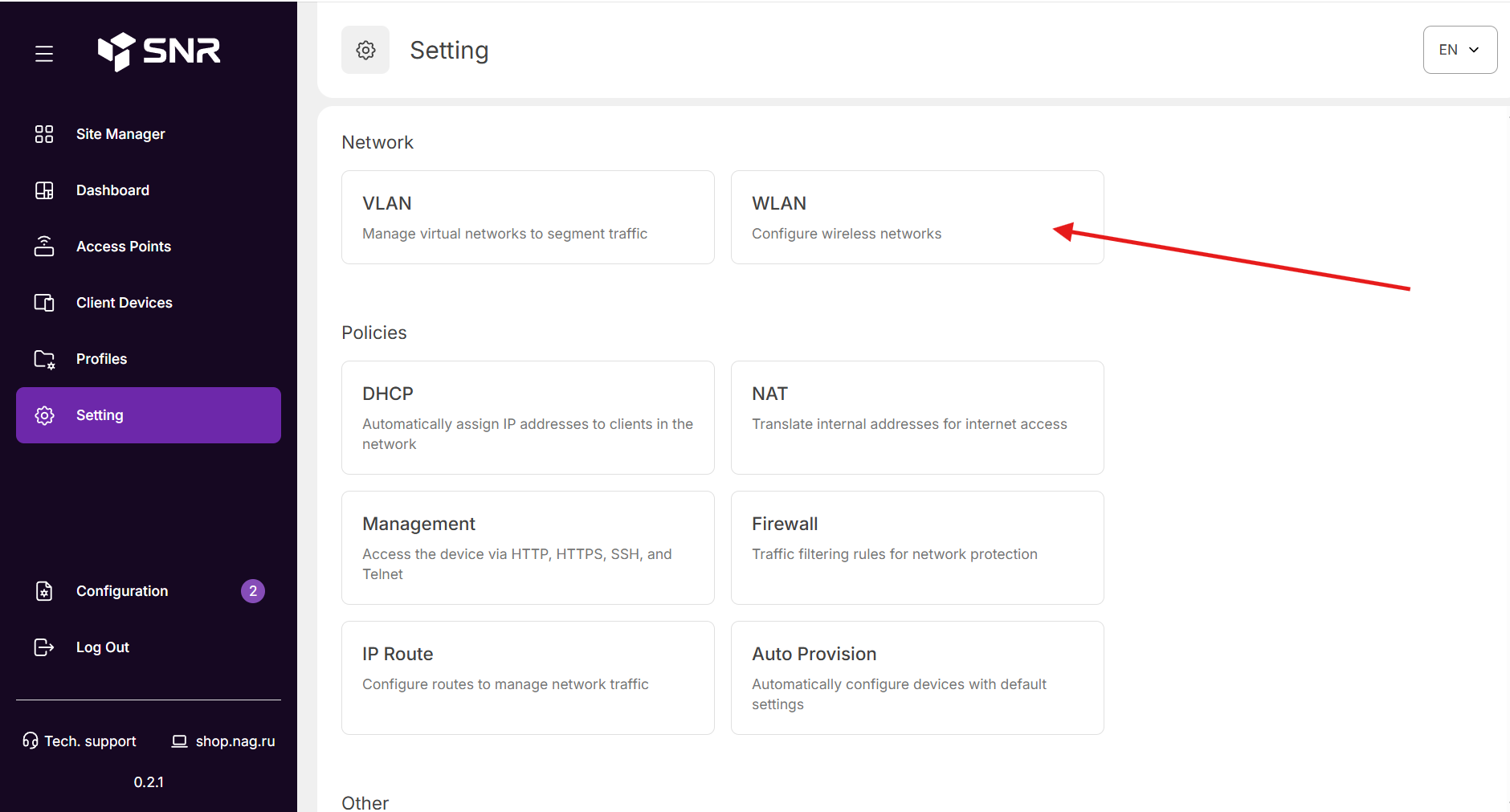This screenshot has width=1510, height=812.
Task: Click Log Out in the sidebar
Action: [149, 647]
